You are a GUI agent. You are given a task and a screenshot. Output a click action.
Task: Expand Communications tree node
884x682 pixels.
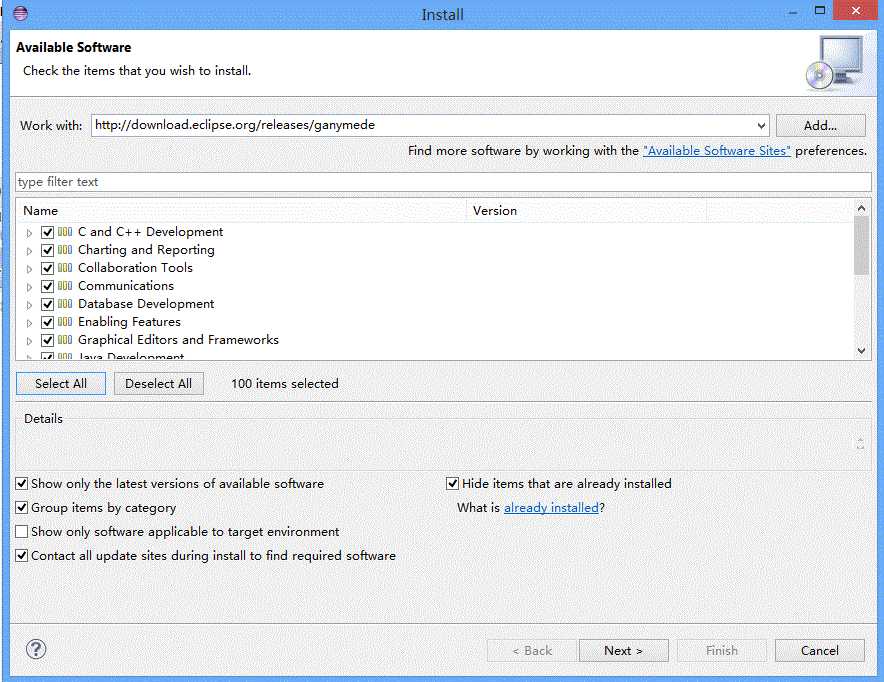[x=29, y=287]
